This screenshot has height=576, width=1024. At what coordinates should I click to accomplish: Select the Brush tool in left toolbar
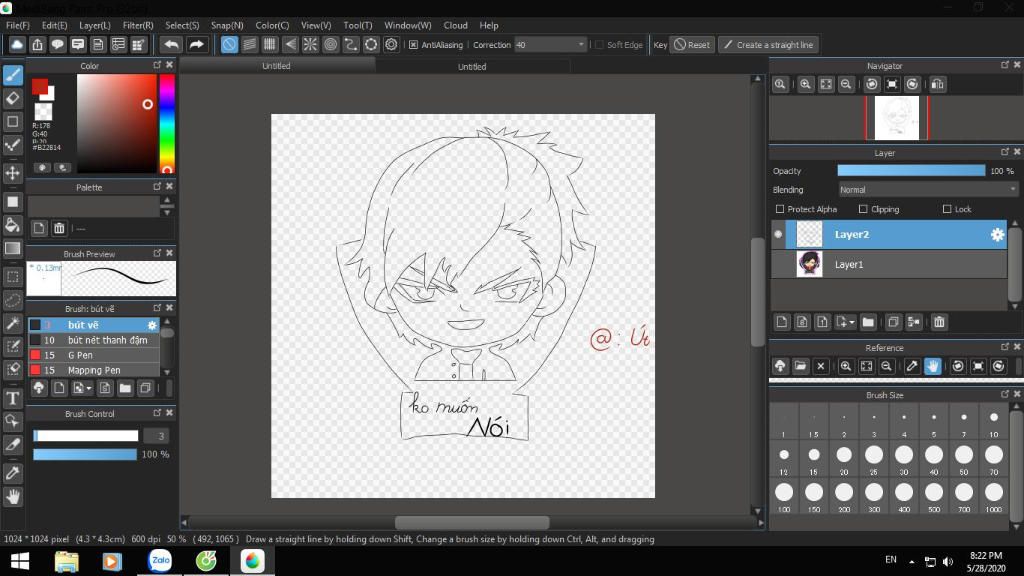[13, 75]
